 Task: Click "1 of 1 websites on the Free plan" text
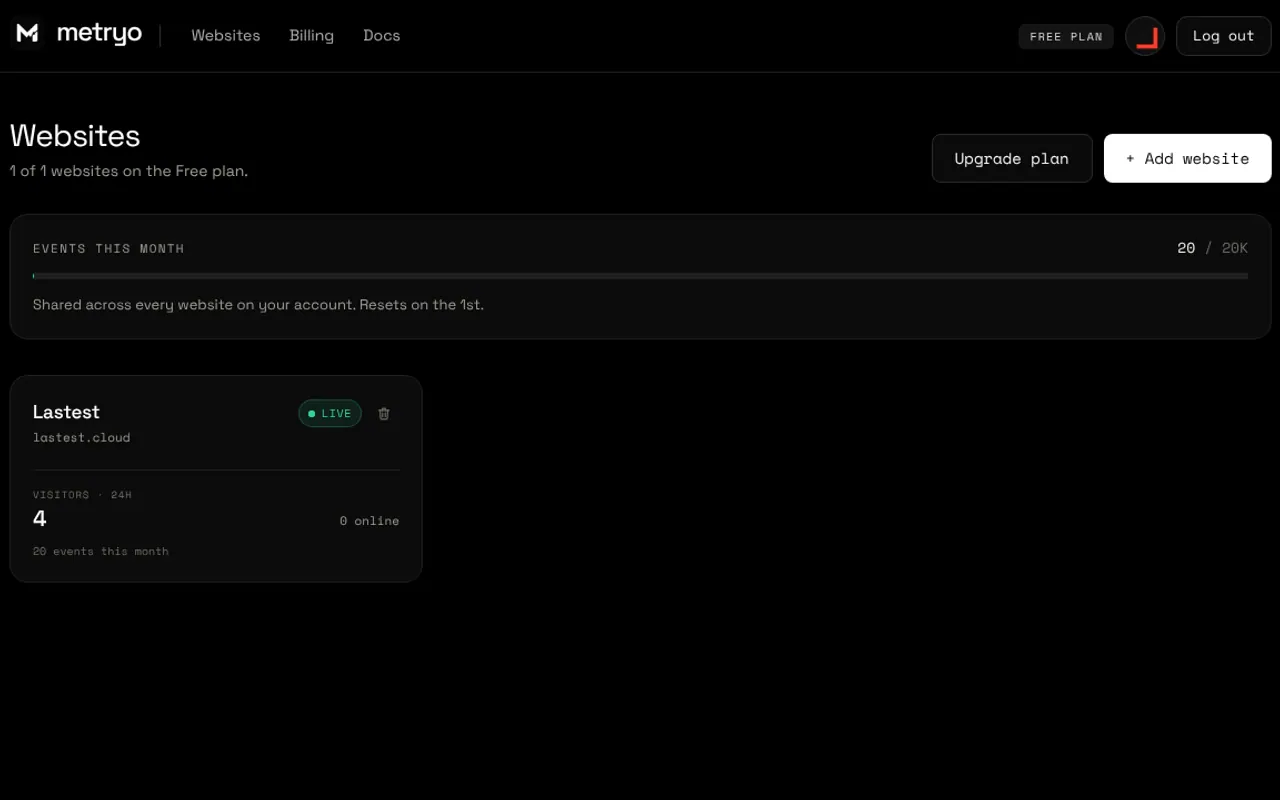click(x=129, y=171)
